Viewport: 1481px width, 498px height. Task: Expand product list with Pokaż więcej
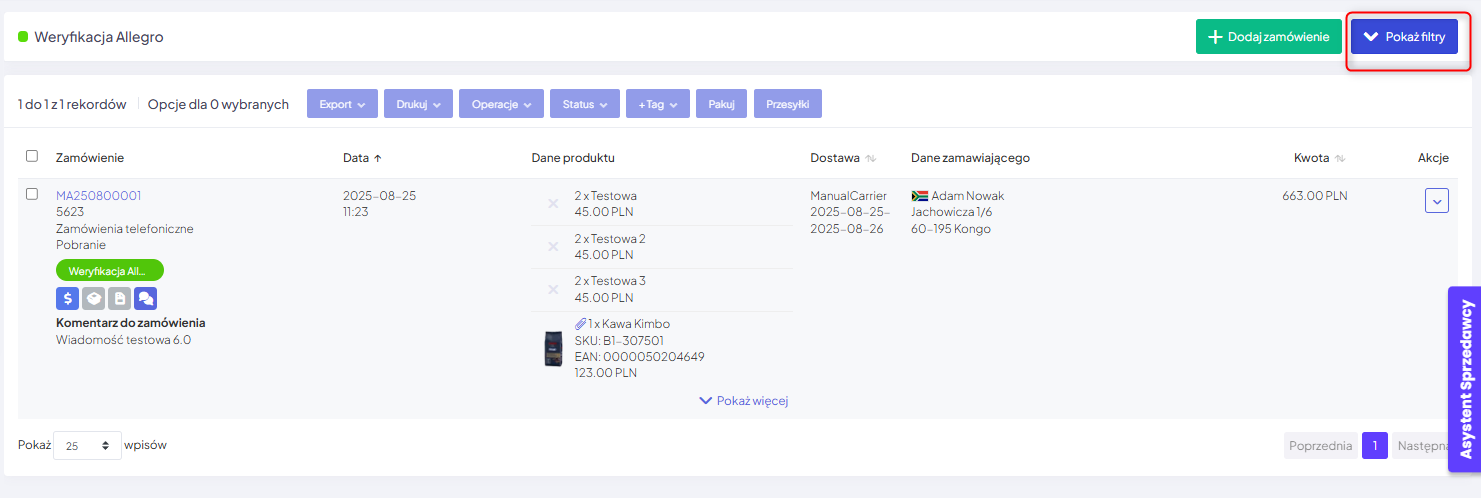tap(744, 401)
